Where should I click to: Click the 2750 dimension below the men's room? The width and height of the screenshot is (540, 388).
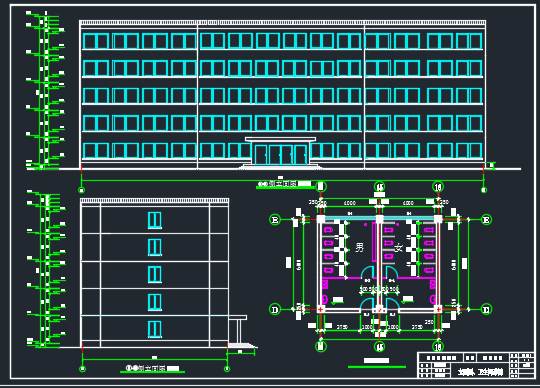click(x=342, y=327)
